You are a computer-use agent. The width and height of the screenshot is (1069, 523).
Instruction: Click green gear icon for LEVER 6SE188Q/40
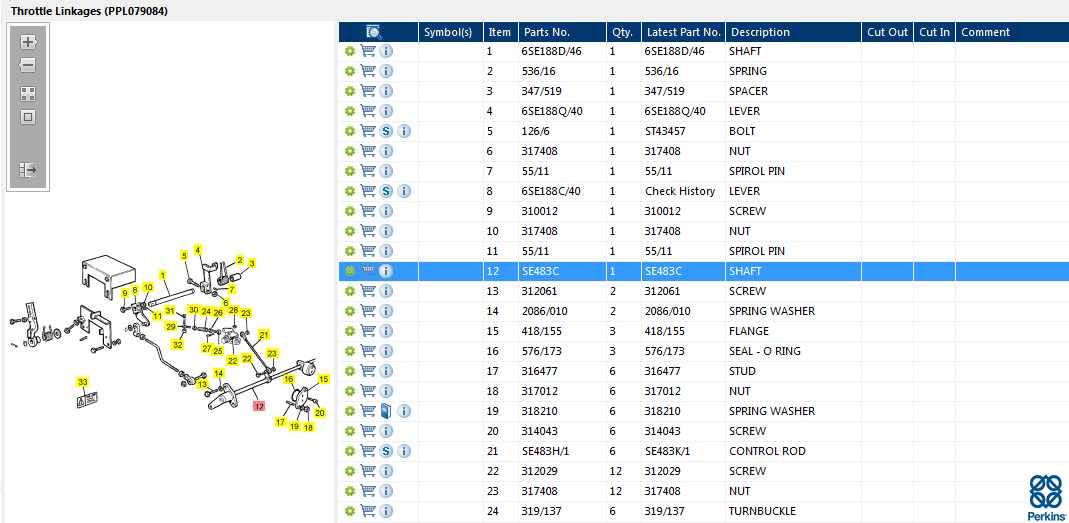(x=350, y=111)
